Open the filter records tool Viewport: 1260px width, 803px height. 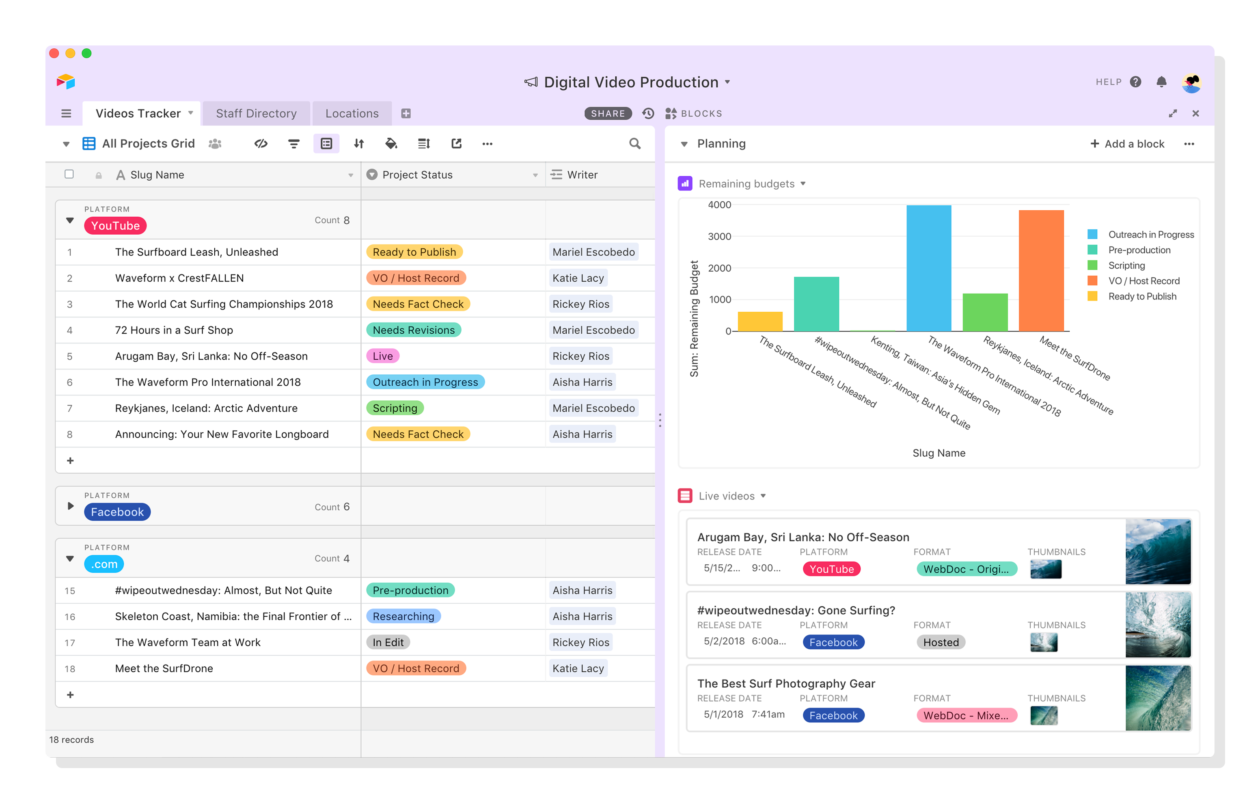294,144
